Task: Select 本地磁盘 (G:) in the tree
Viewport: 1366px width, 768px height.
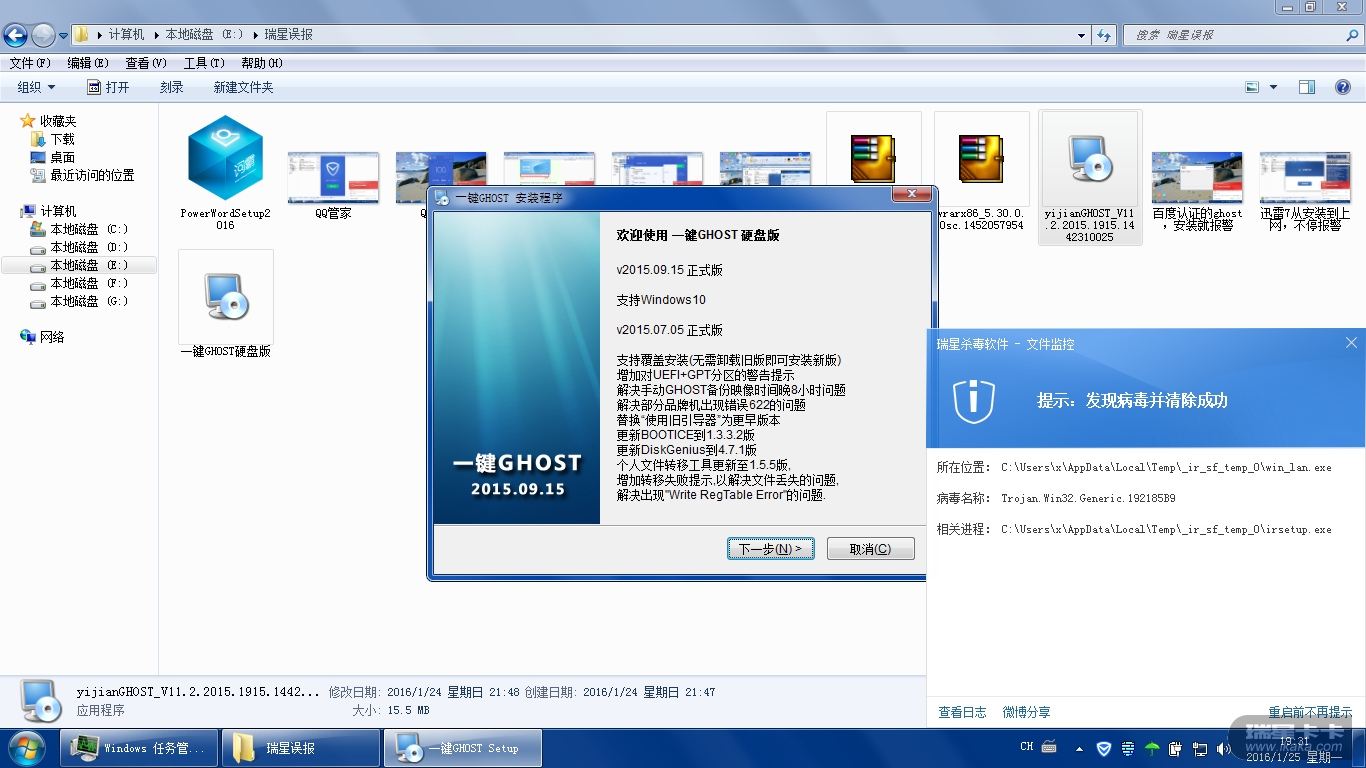Action: point(89,301)
